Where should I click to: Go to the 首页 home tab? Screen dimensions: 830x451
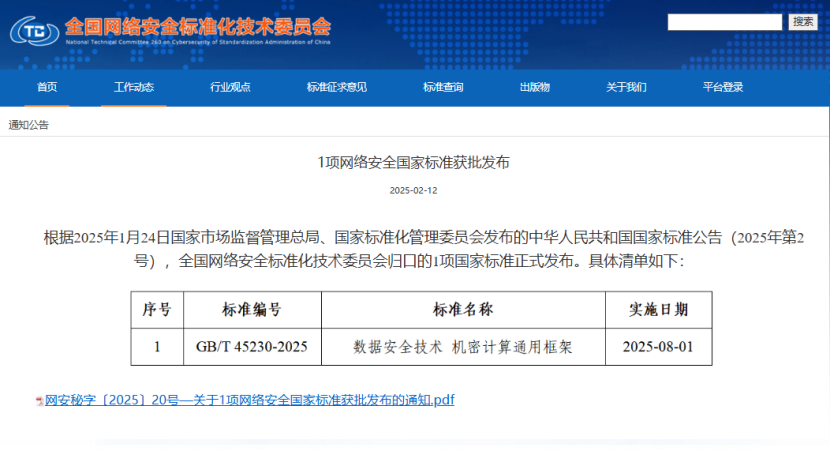[47, 87]
